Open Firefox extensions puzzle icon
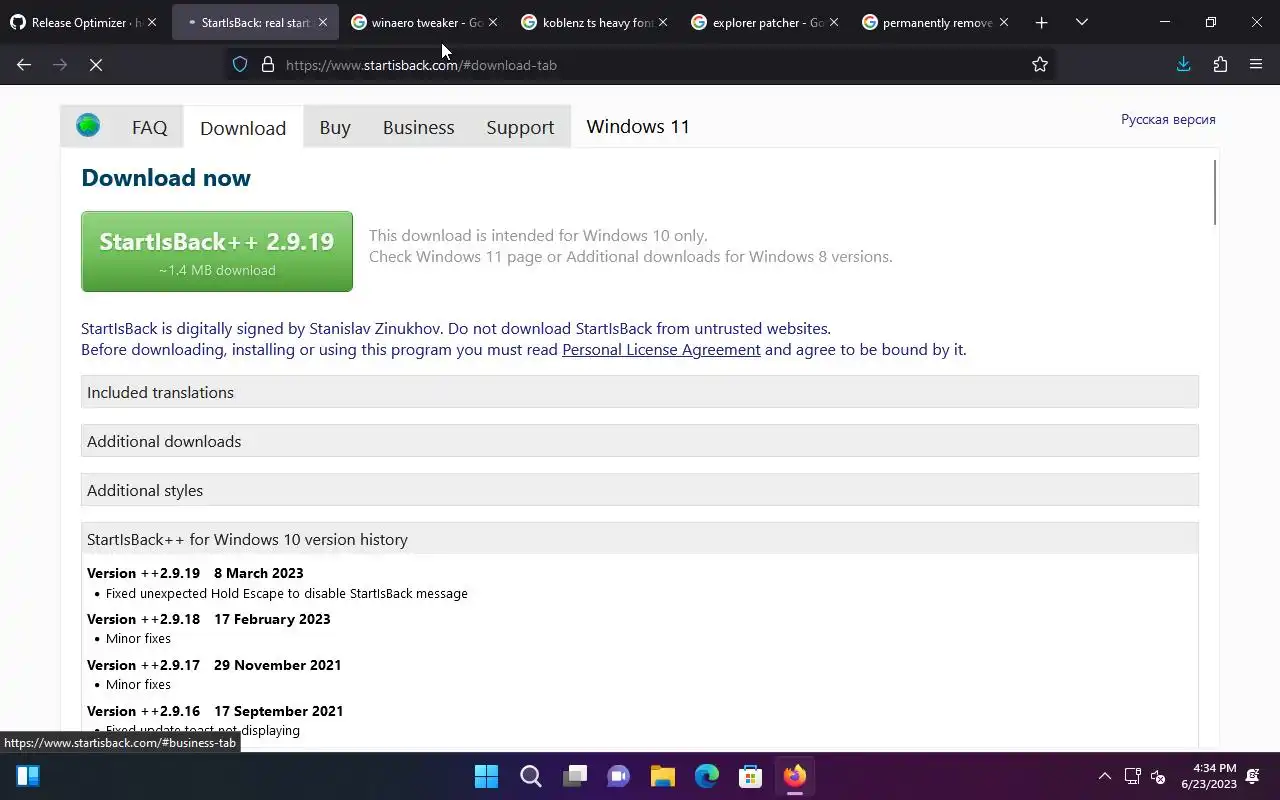The image size is (1280, 800). click(1220, 65)
